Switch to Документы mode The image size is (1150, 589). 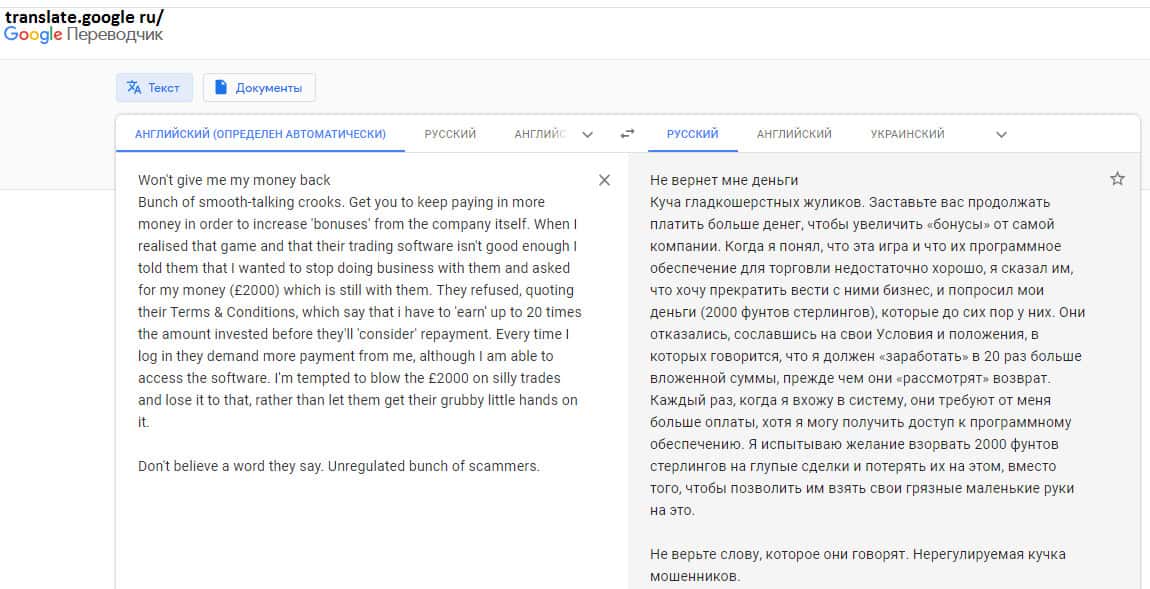pyautogui.click(x=259, y=87)
